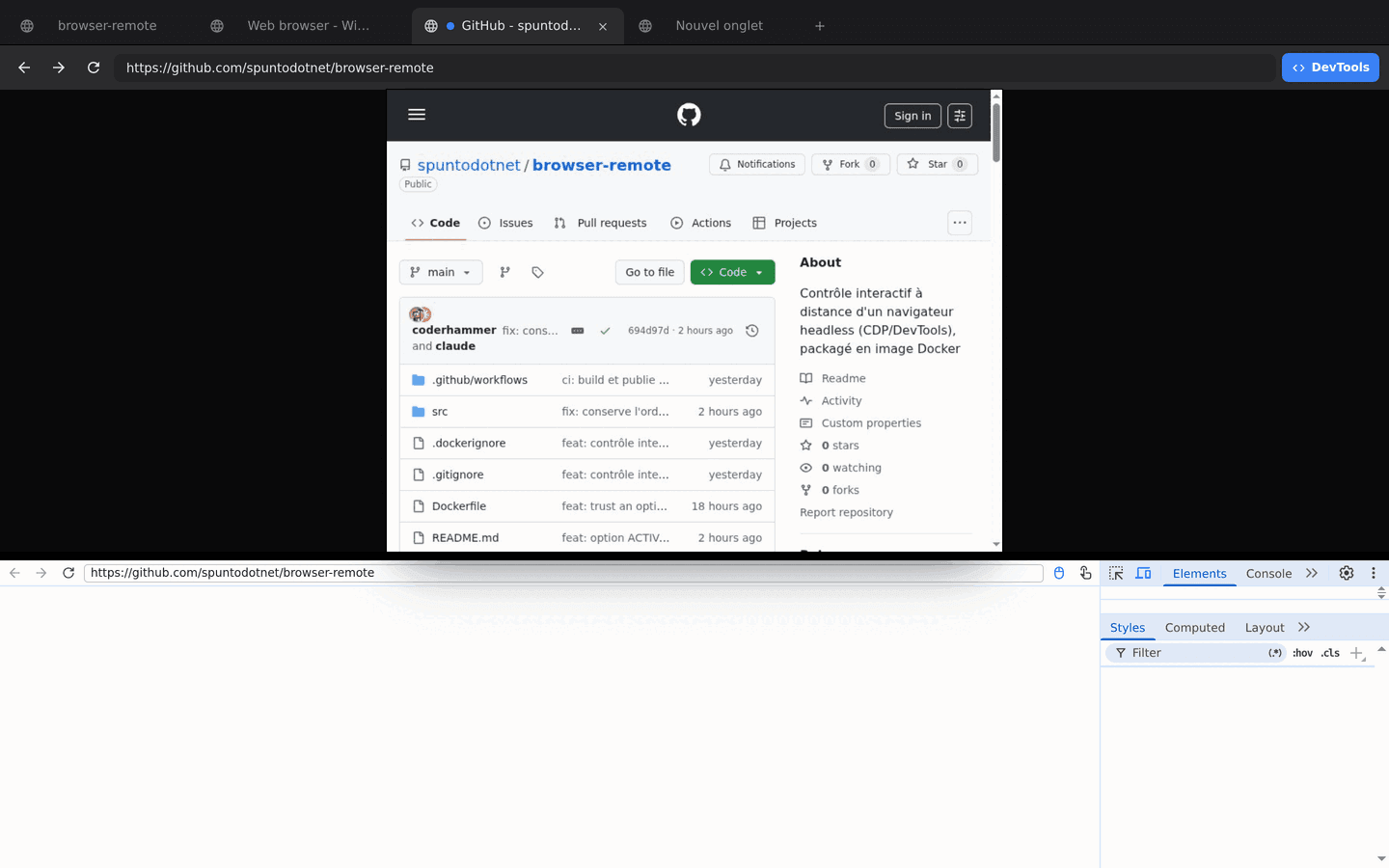Viewport: 1389px width, 868px height.
Task: Go back using the top browser back arrow
Action: coord(24,68)
